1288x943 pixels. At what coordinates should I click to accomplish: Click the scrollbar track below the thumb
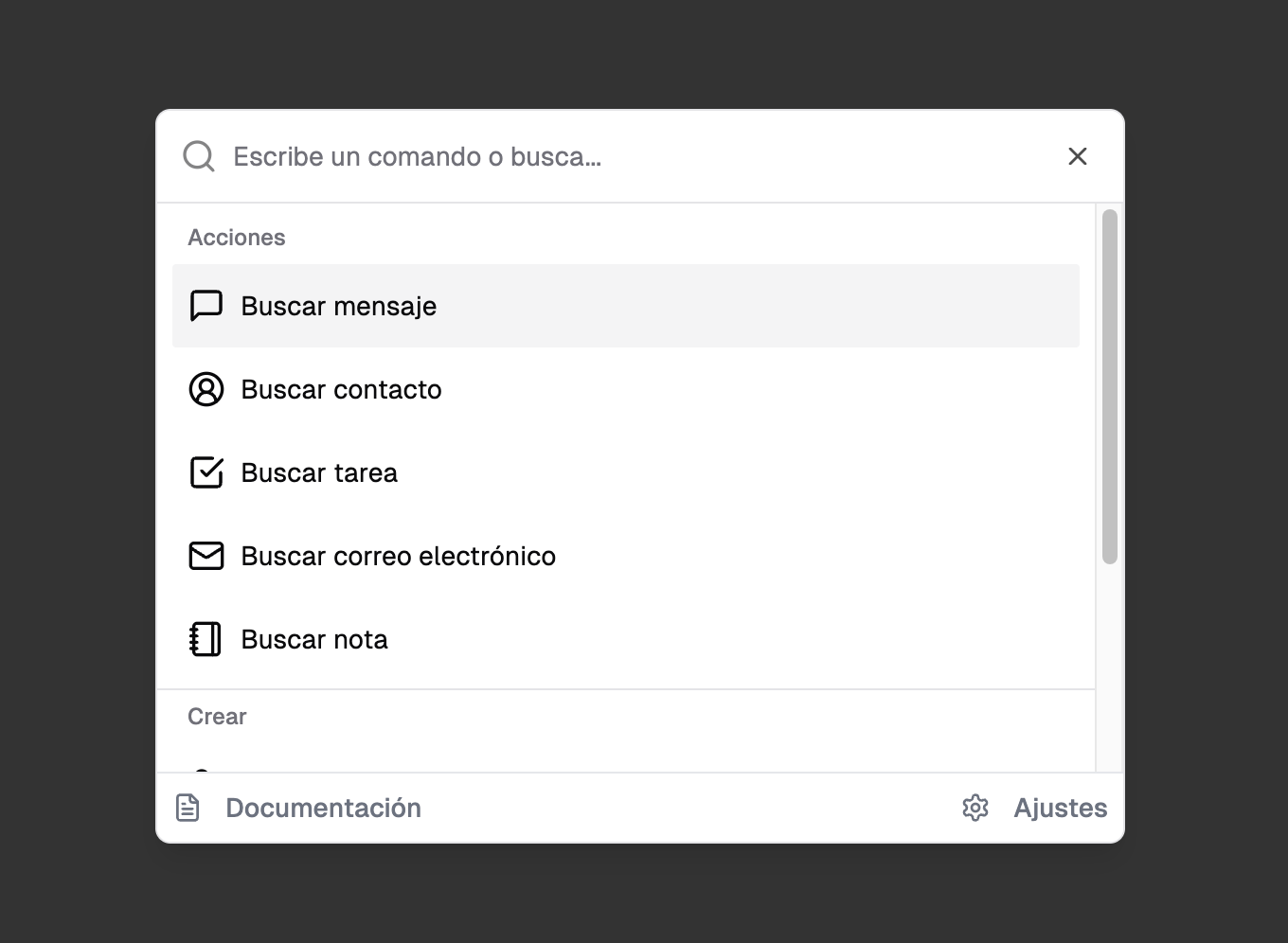point(1110,667)
